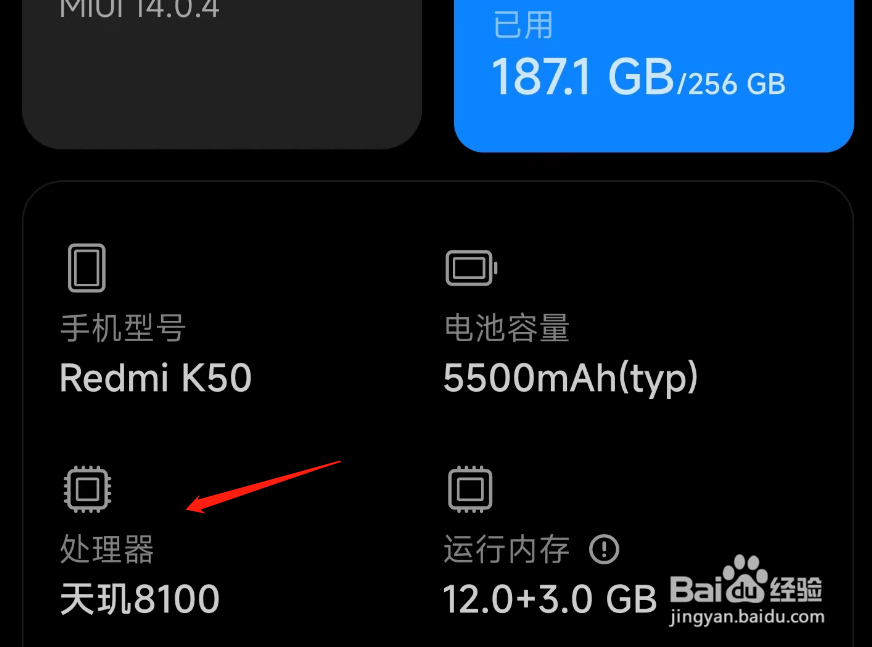Tap the processor chip icon
The width and height of the screenshot is (872, 647).
[x=87, y=489]
